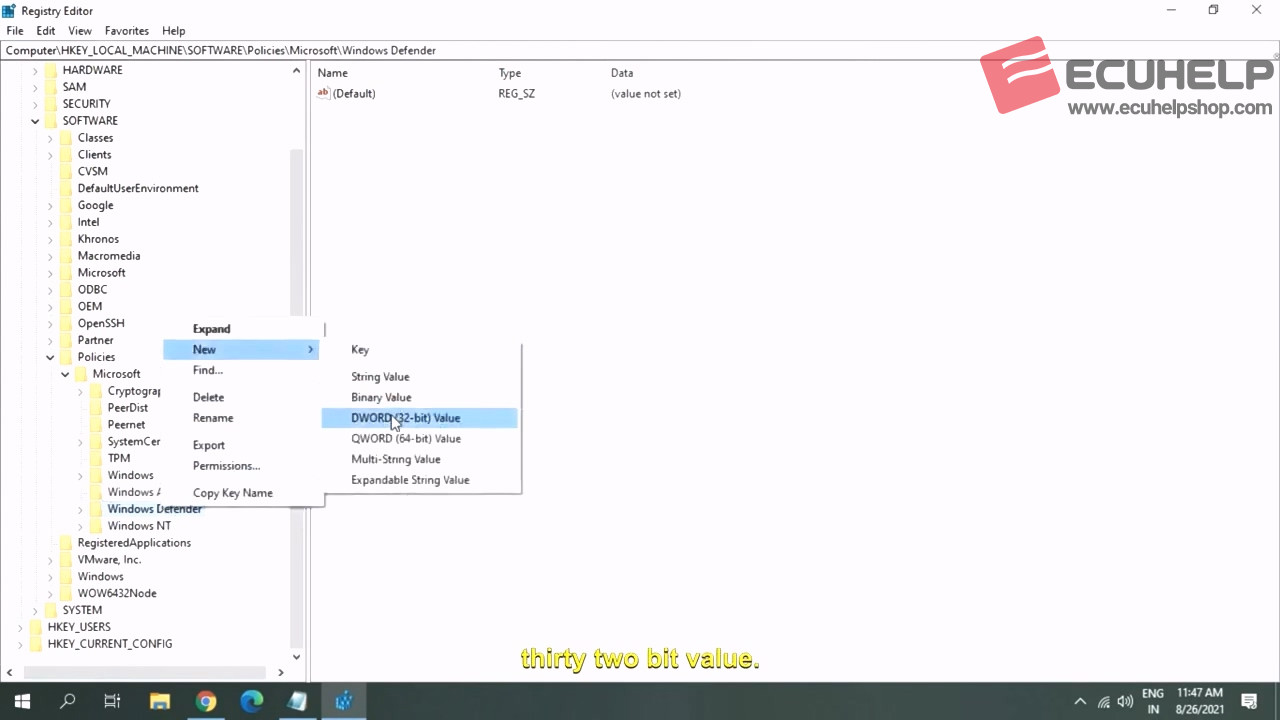Click the tree scroll-up arrow

coord(296,71)
